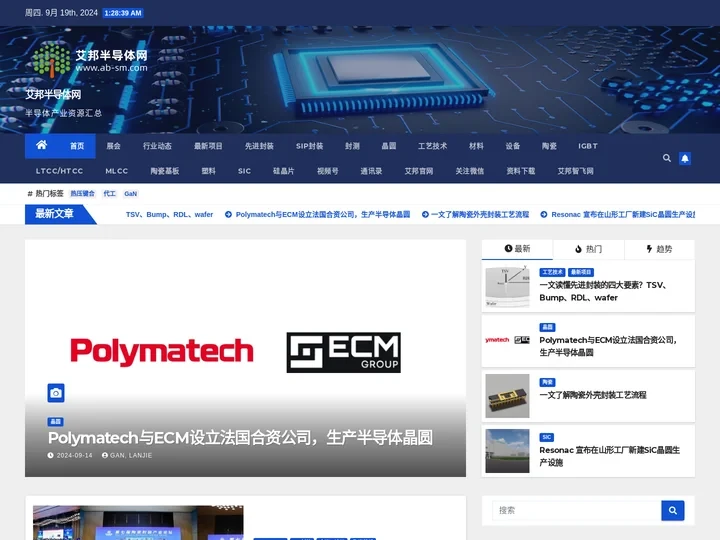Image resolution: width=720 pixels, height=540 pixels.
Task: Click the 陶瓷 tag in sidebar list
Action: click(x=547, y=382)
